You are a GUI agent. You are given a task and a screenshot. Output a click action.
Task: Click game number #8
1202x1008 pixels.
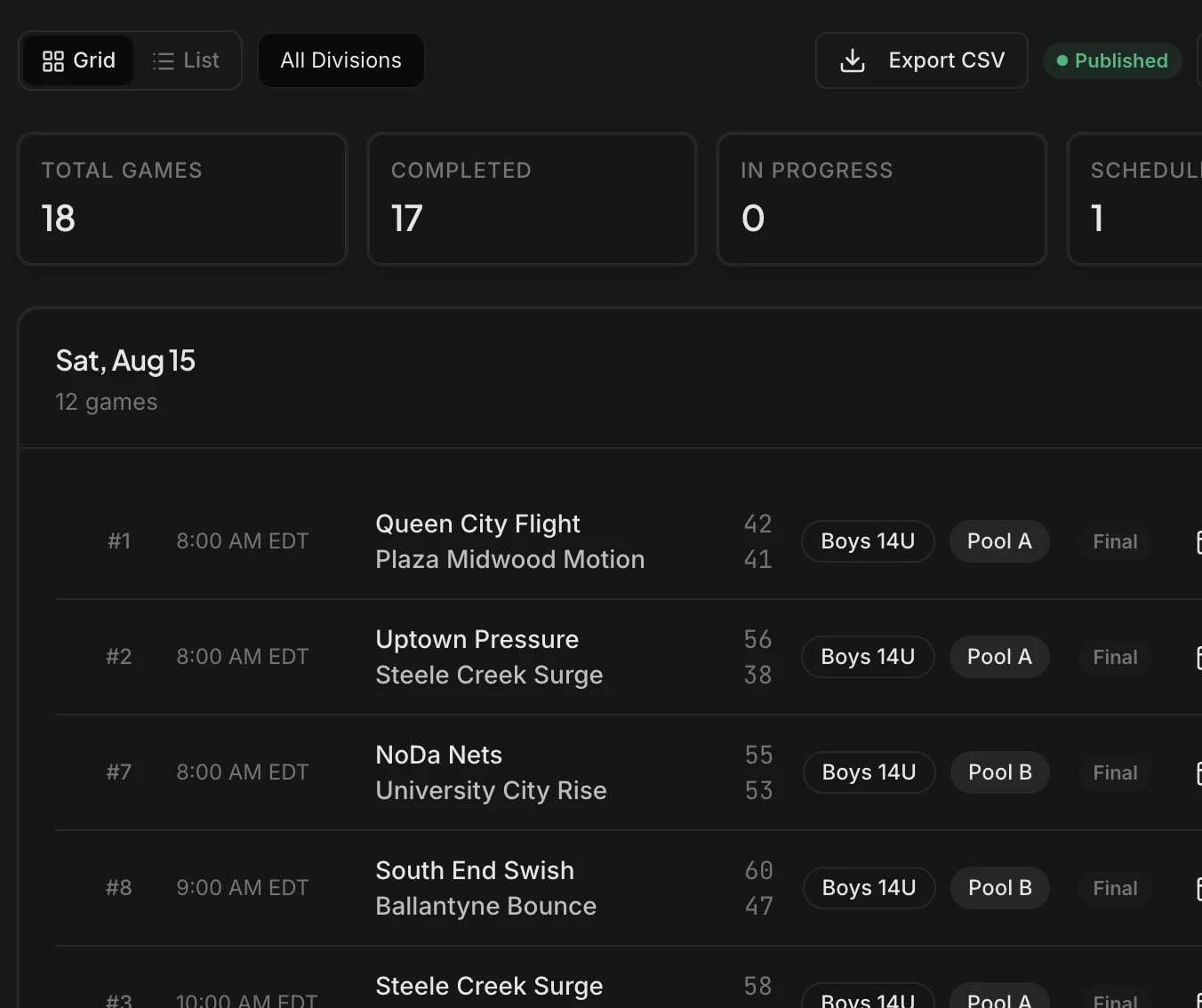click(119, 888)
